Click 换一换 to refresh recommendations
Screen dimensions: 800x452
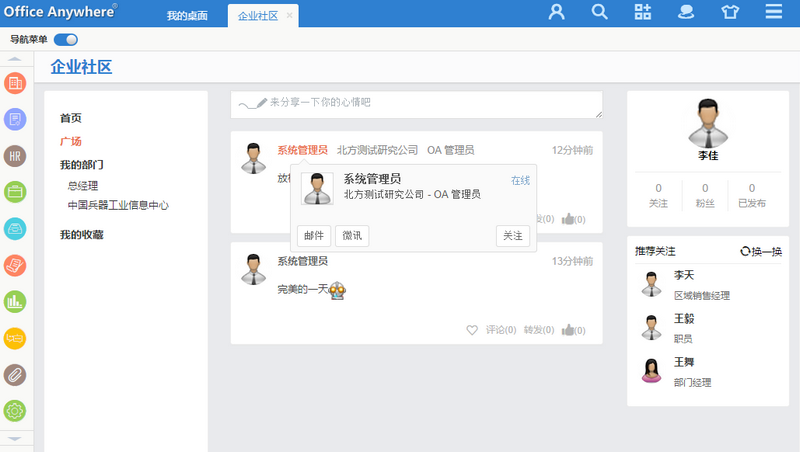coord(761,251)
